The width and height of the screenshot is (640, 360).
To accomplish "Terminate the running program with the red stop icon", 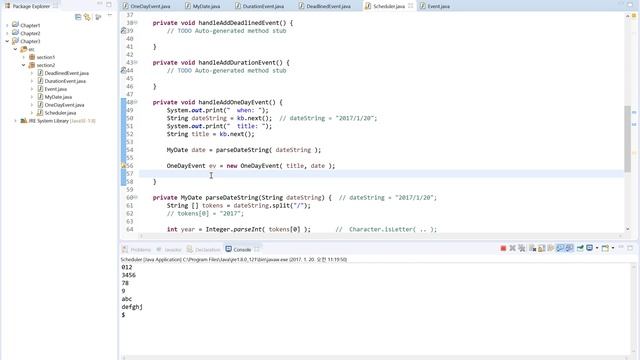I will (503, 248).
